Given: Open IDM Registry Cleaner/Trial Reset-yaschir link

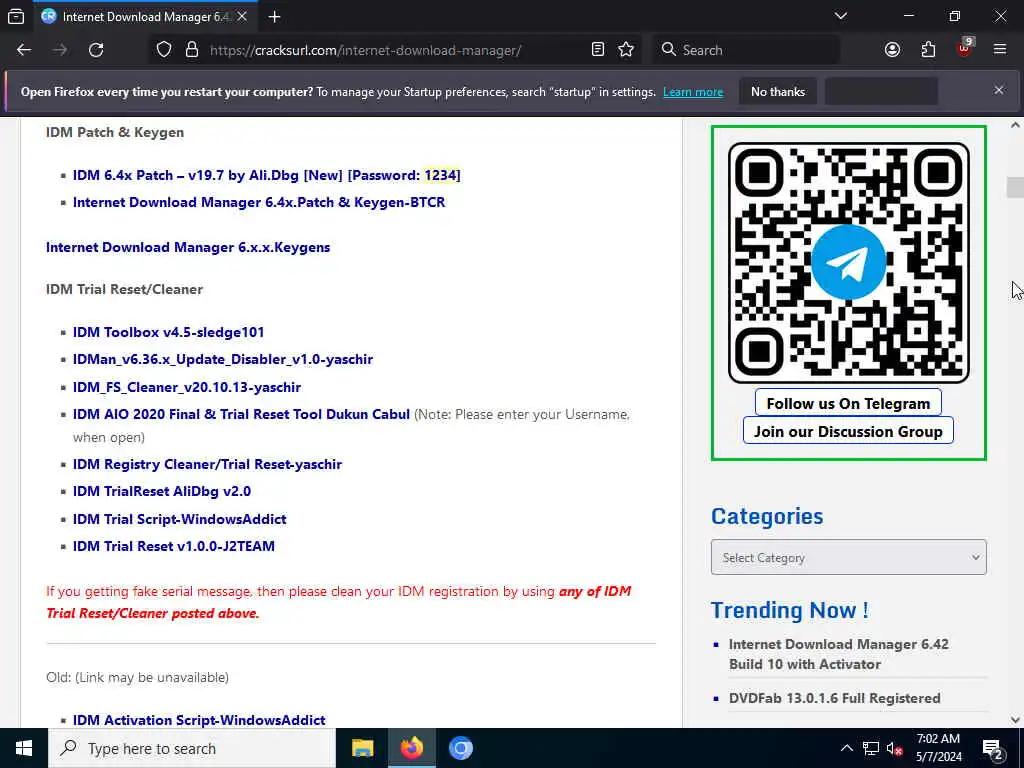Looking at the screenshot, I should tap(207, 464).
